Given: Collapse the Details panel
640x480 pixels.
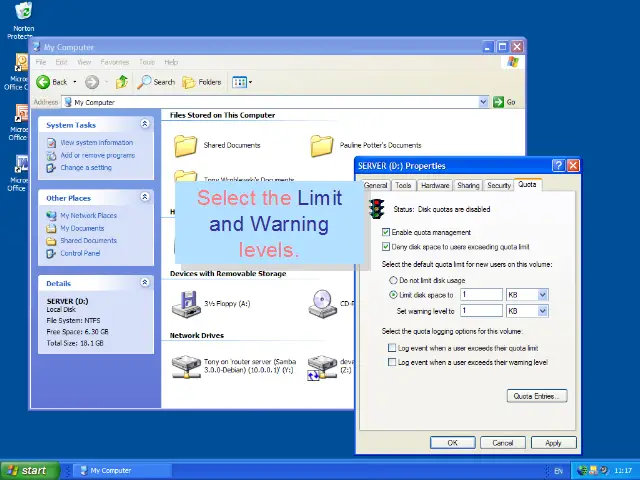Looking at the screenshot, I should pos(145,282).
